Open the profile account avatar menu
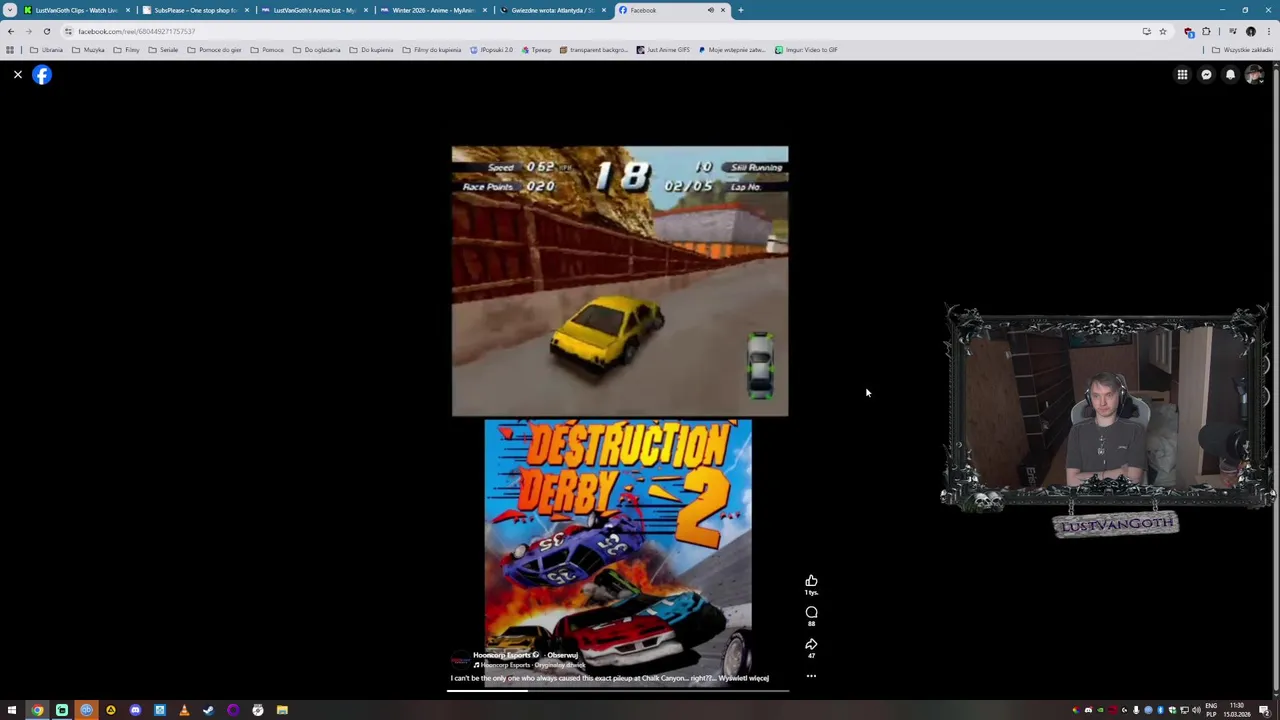The height and width of the screenshot is (720, 1280). pyautogui.click(x=1254, y=74)
